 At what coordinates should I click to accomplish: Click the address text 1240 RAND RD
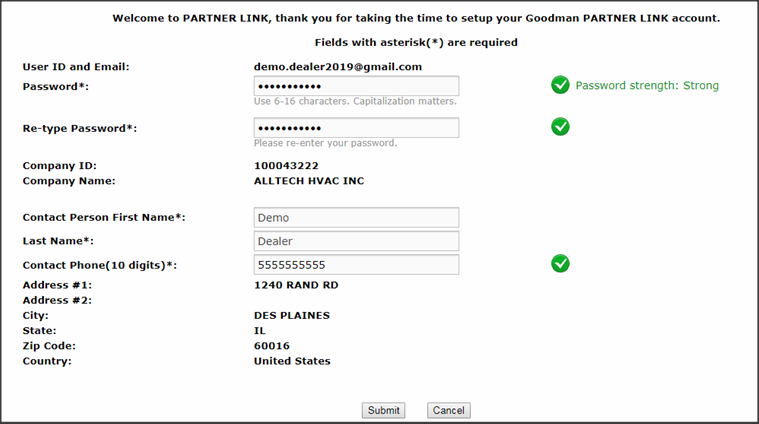coord(296,285)
